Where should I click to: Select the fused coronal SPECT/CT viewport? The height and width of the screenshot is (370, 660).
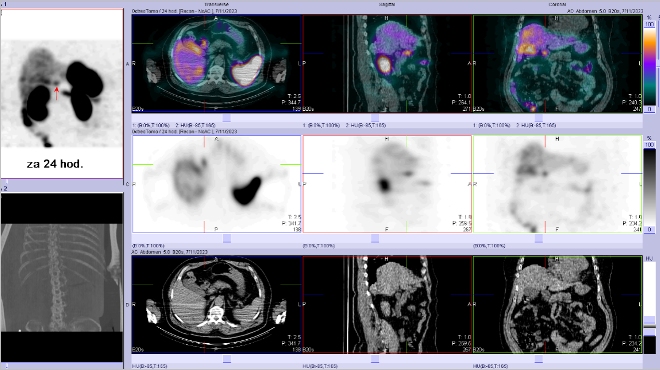click(558, 64)
